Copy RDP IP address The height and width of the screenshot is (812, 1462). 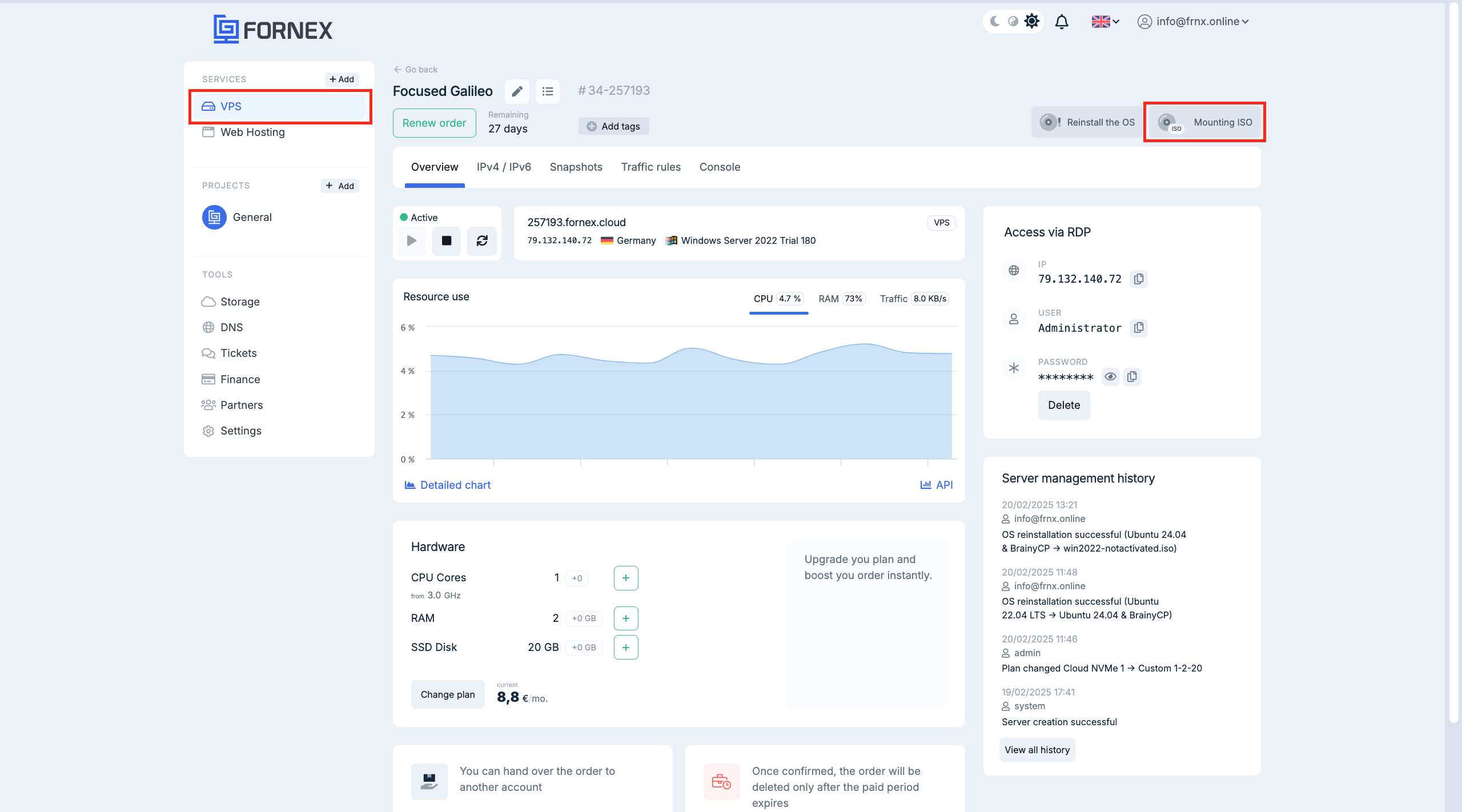[x=1139, y=279]
